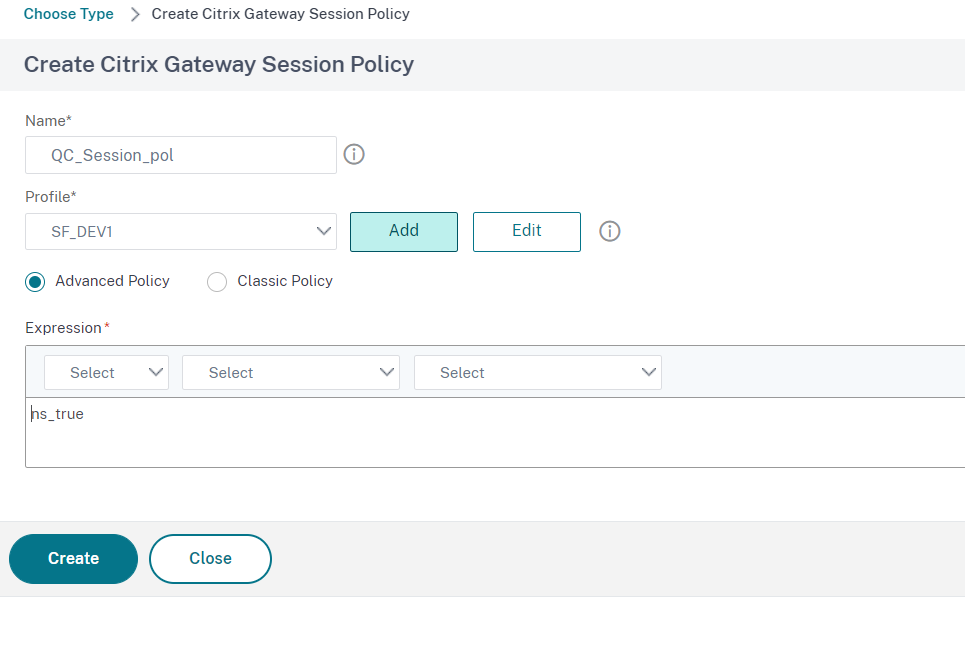Viewport: 965px width, 654px height.
Task: Select the Advanced Policy radio button
Action: (x=36, y=282)
